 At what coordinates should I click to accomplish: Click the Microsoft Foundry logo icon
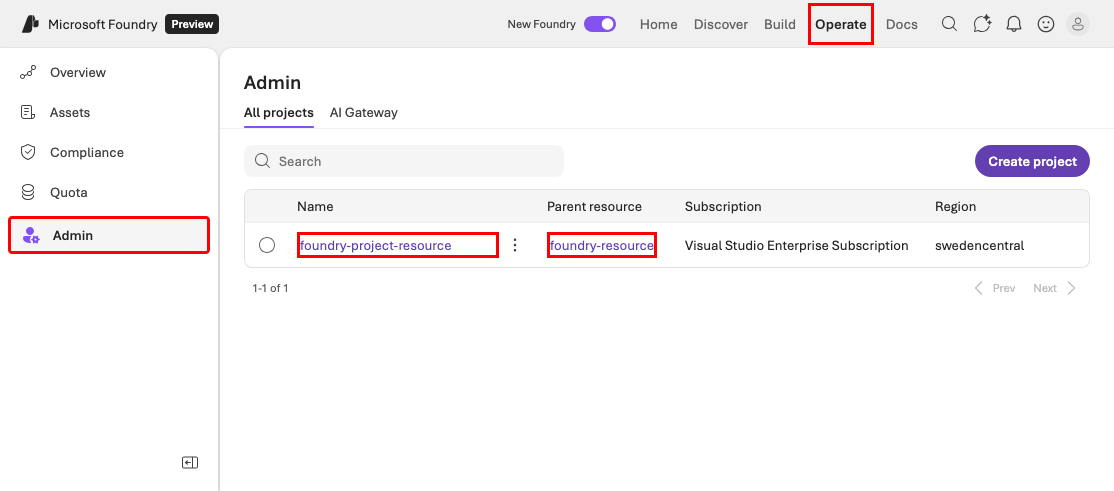tap(31, 24)
